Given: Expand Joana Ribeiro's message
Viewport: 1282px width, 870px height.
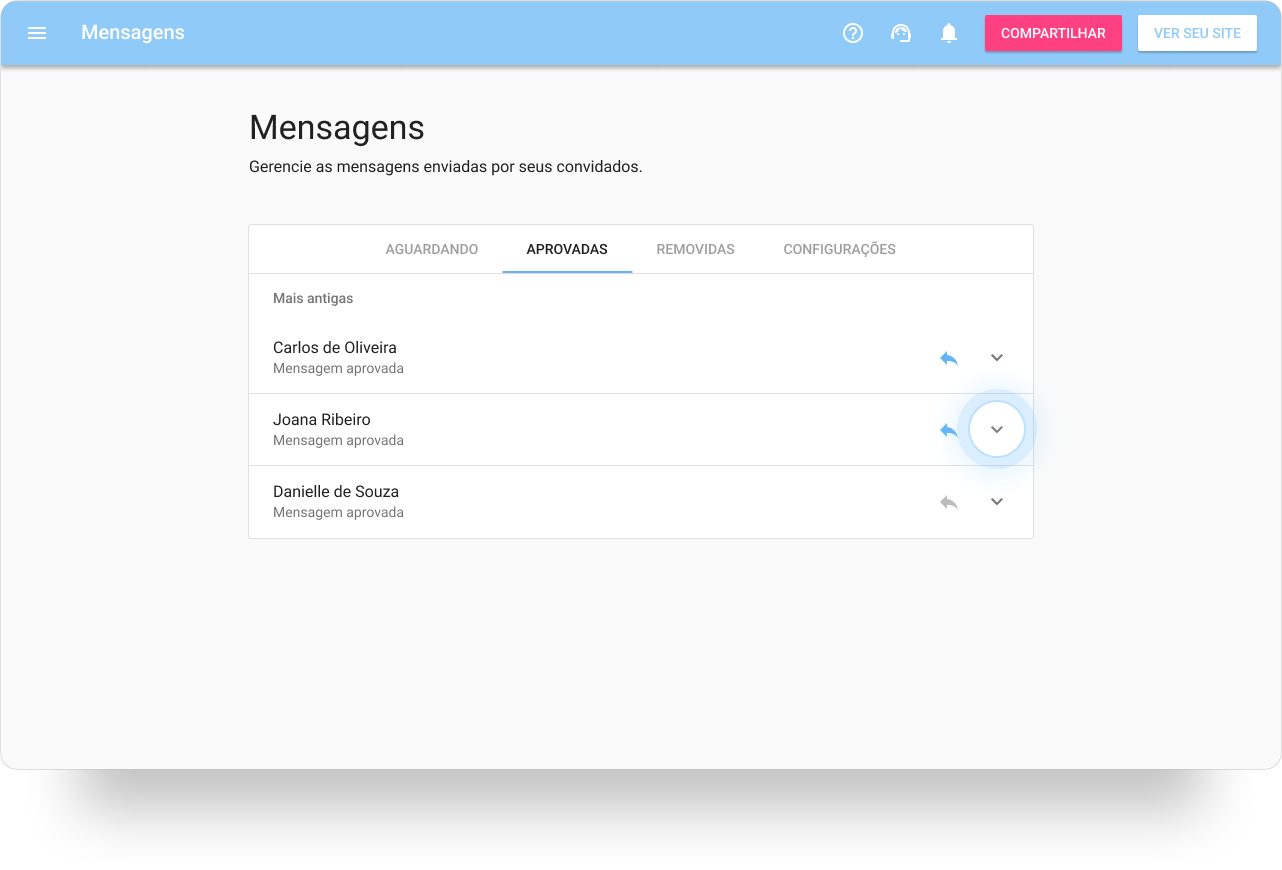Looking at the screenshot, I should click(x=997, y=430).
